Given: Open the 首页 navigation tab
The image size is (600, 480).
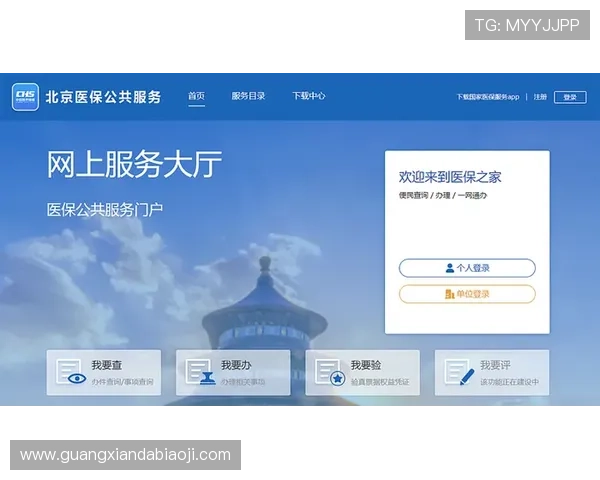Looking at the screenshot, I should coord(196,96).
